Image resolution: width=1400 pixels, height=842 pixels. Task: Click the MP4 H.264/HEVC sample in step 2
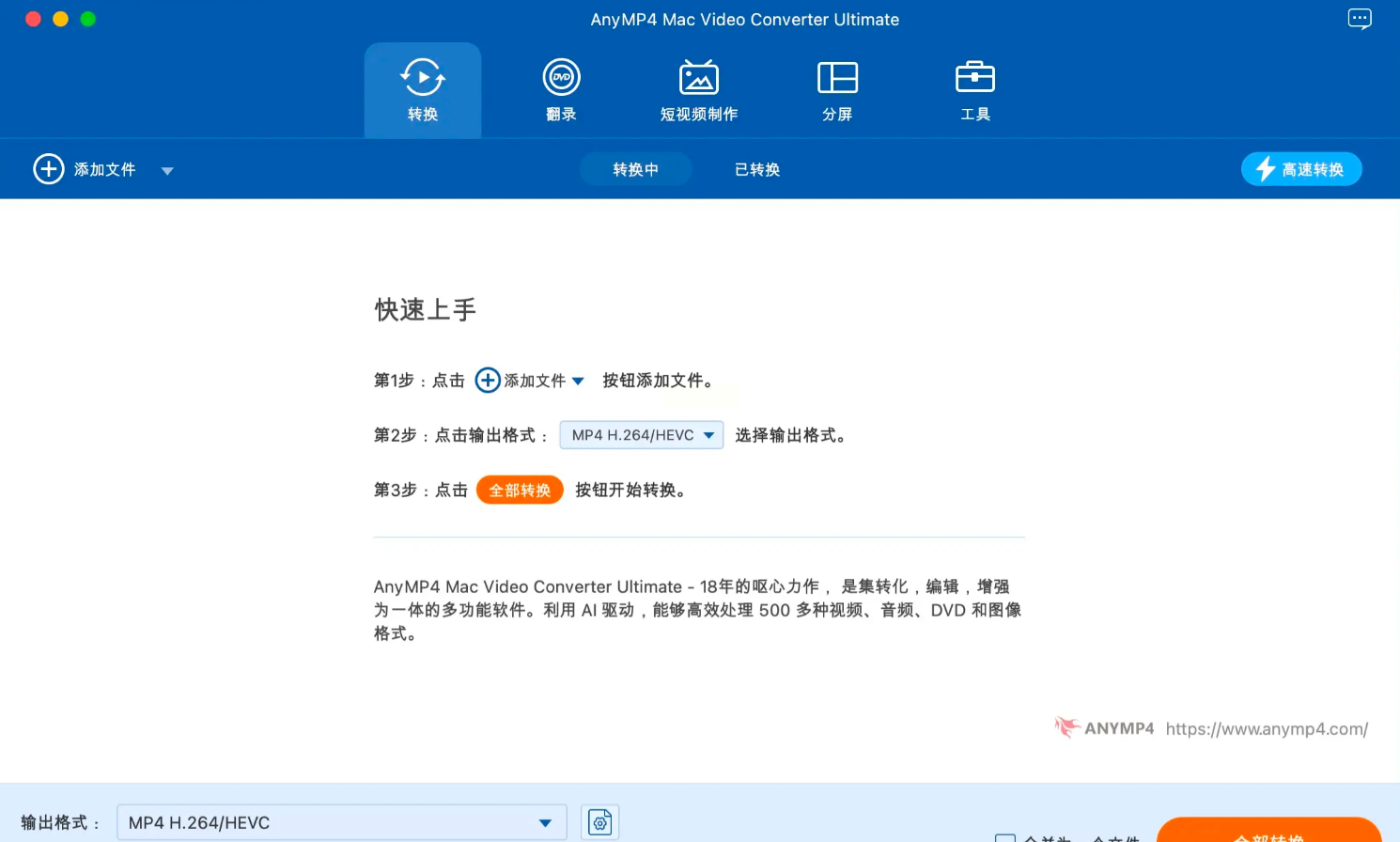(x=642, y=435)
